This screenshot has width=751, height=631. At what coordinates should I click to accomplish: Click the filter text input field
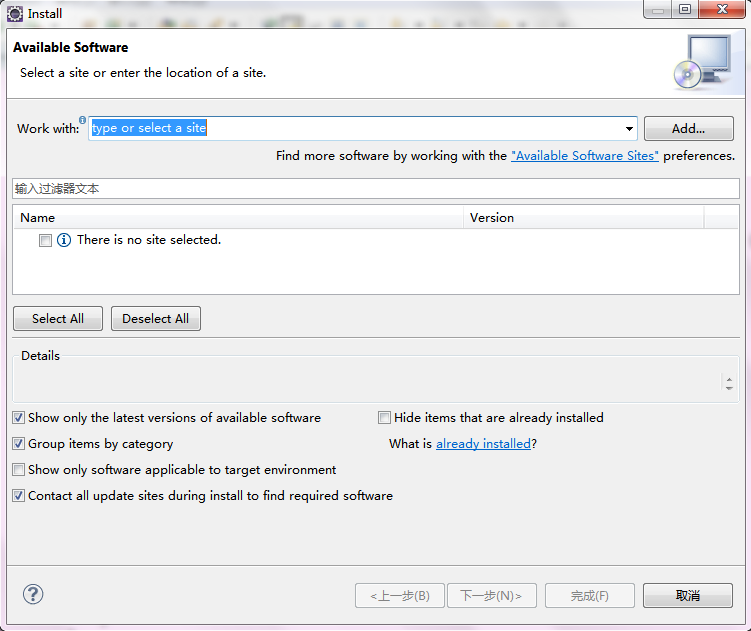point(376,189)
